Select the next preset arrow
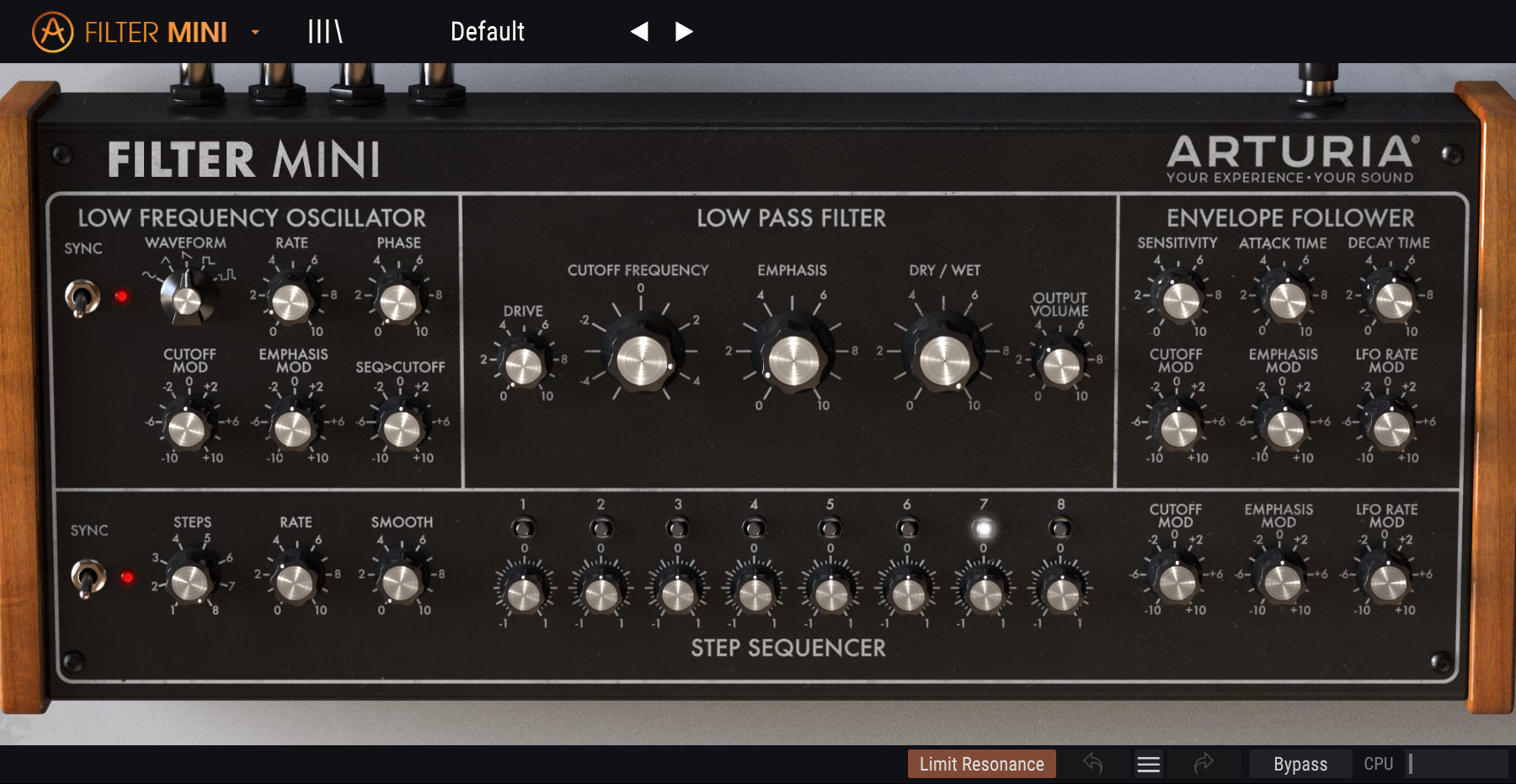The image size is (1516, 784). (x=684, y=31)
